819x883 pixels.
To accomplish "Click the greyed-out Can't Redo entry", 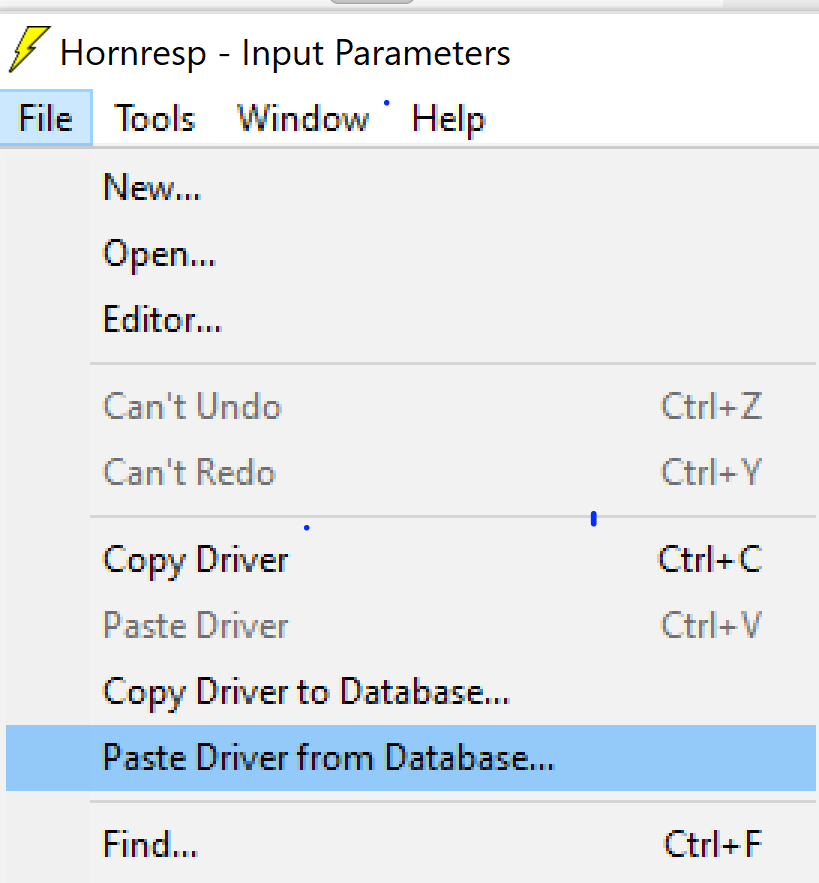I will 189,472.
